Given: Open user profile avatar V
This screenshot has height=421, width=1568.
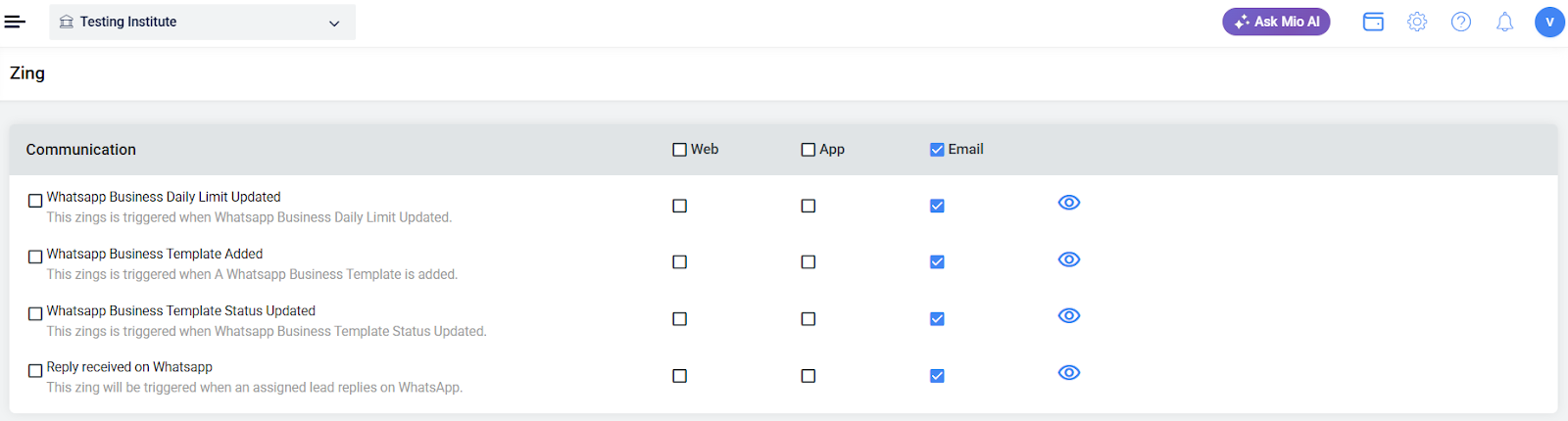Looking at the screenshot, I should [1549, 22].
